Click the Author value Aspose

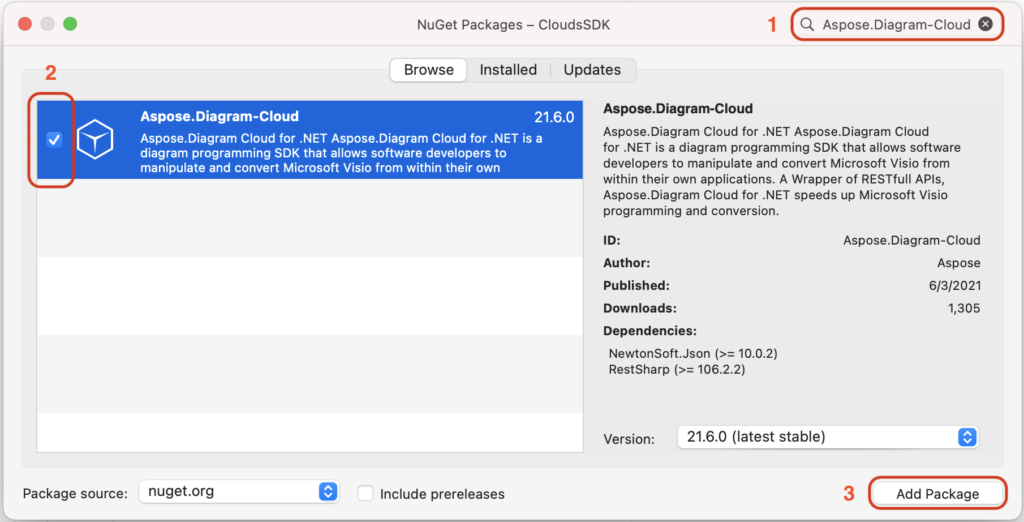(x=959, y=263)
